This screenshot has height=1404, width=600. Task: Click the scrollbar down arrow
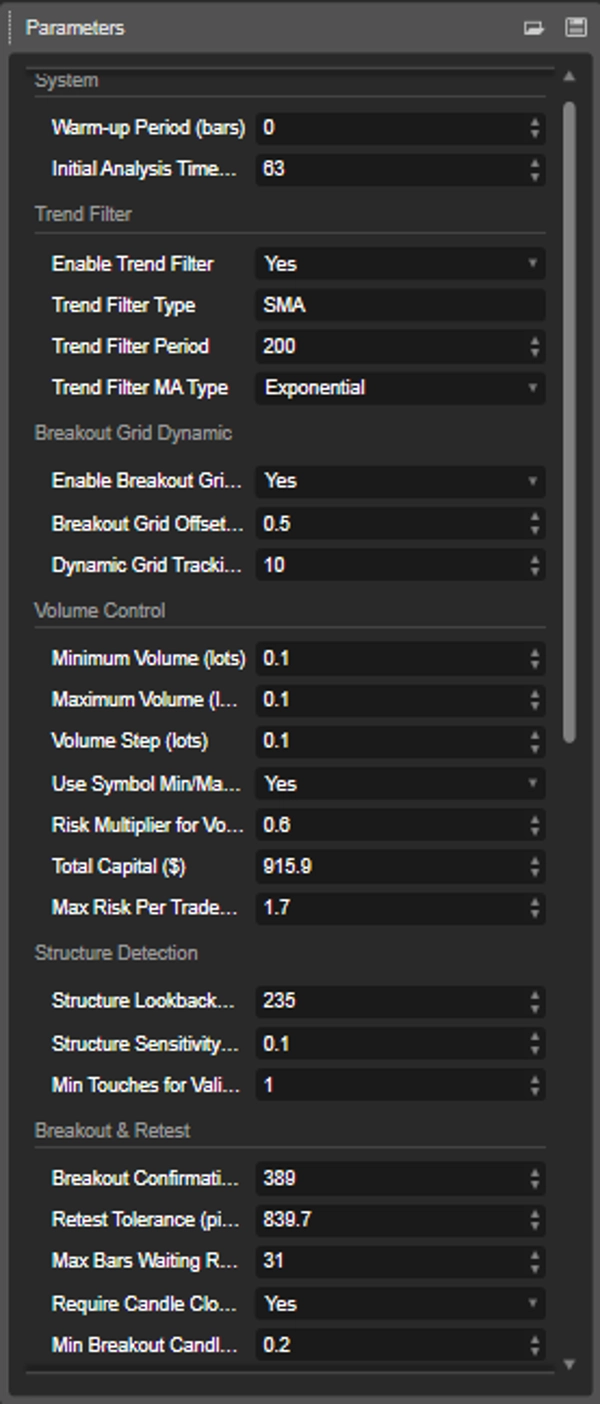(x=569, y=1362)
